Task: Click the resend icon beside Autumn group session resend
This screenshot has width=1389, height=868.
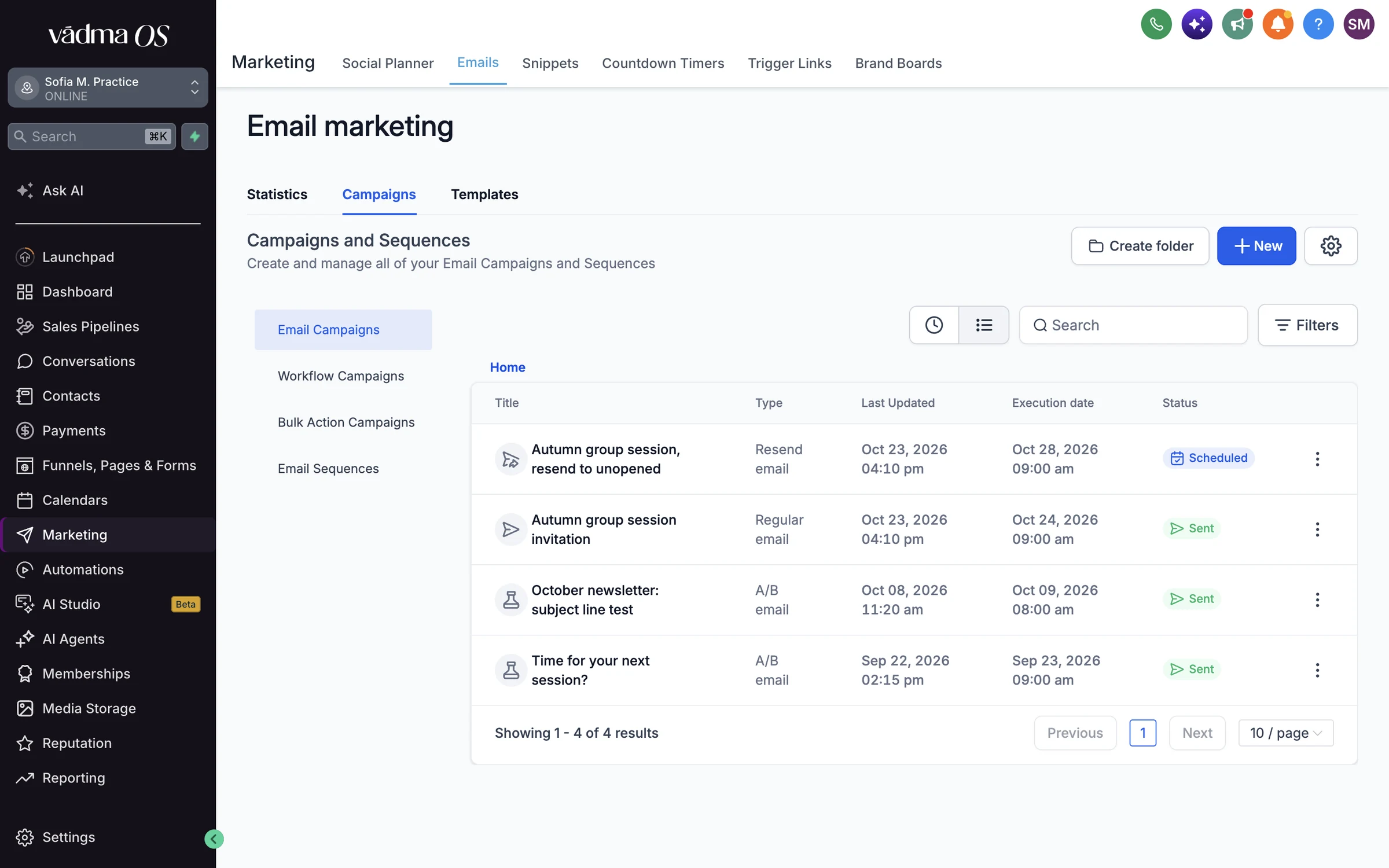Action: pyautogui.click(x=510, y=459)
